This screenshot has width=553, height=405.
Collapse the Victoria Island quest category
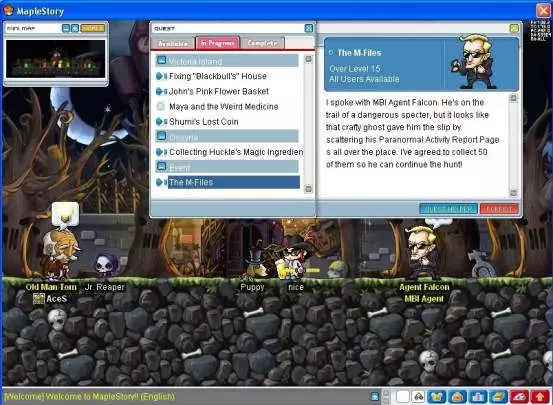pos(161,60)
